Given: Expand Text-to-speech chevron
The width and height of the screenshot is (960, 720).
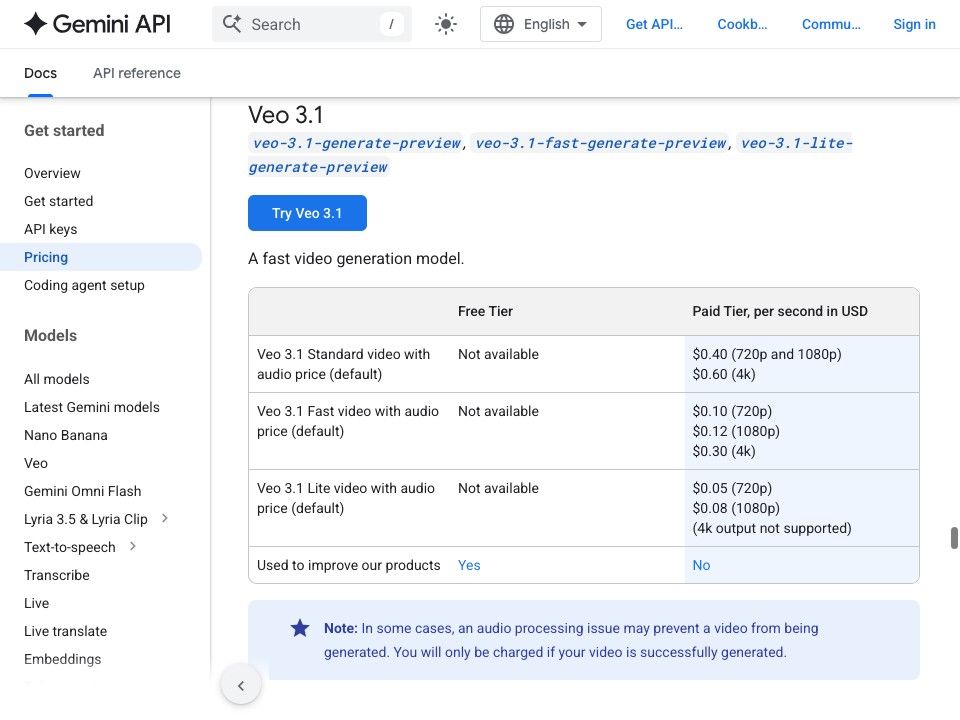Looking at the screenshot, I should tap(132, 546).
